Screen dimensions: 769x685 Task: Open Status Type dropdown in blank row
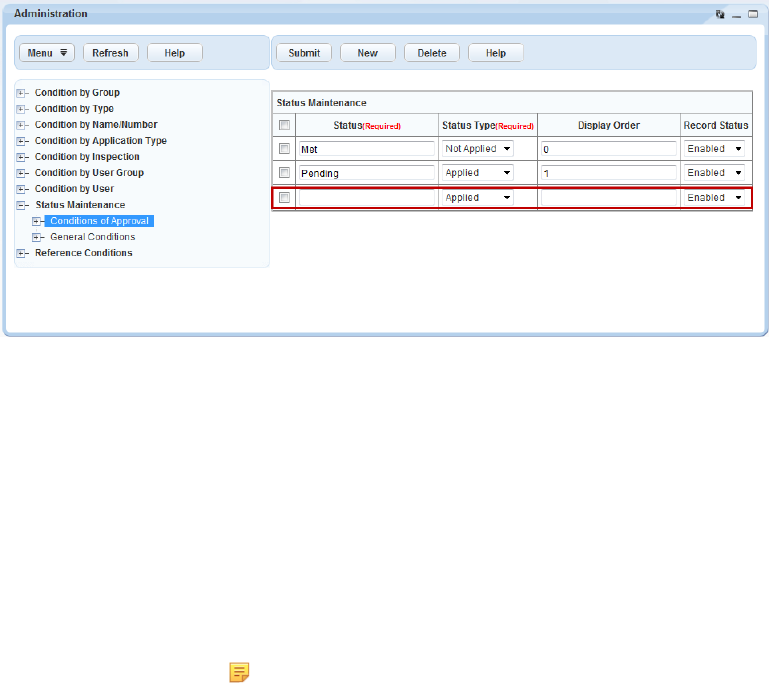tap(478, 198)
